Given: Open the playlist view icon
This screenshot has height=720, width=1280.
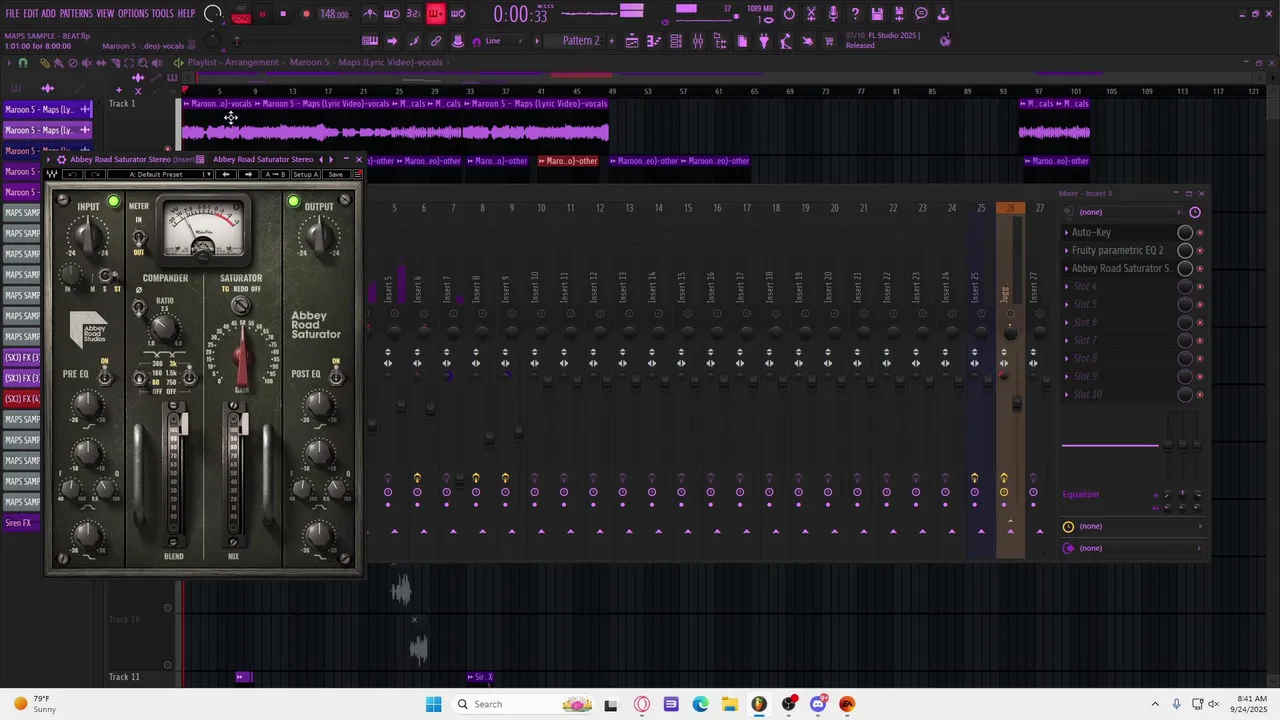Looking at the screenshot, I should (632, 41).
